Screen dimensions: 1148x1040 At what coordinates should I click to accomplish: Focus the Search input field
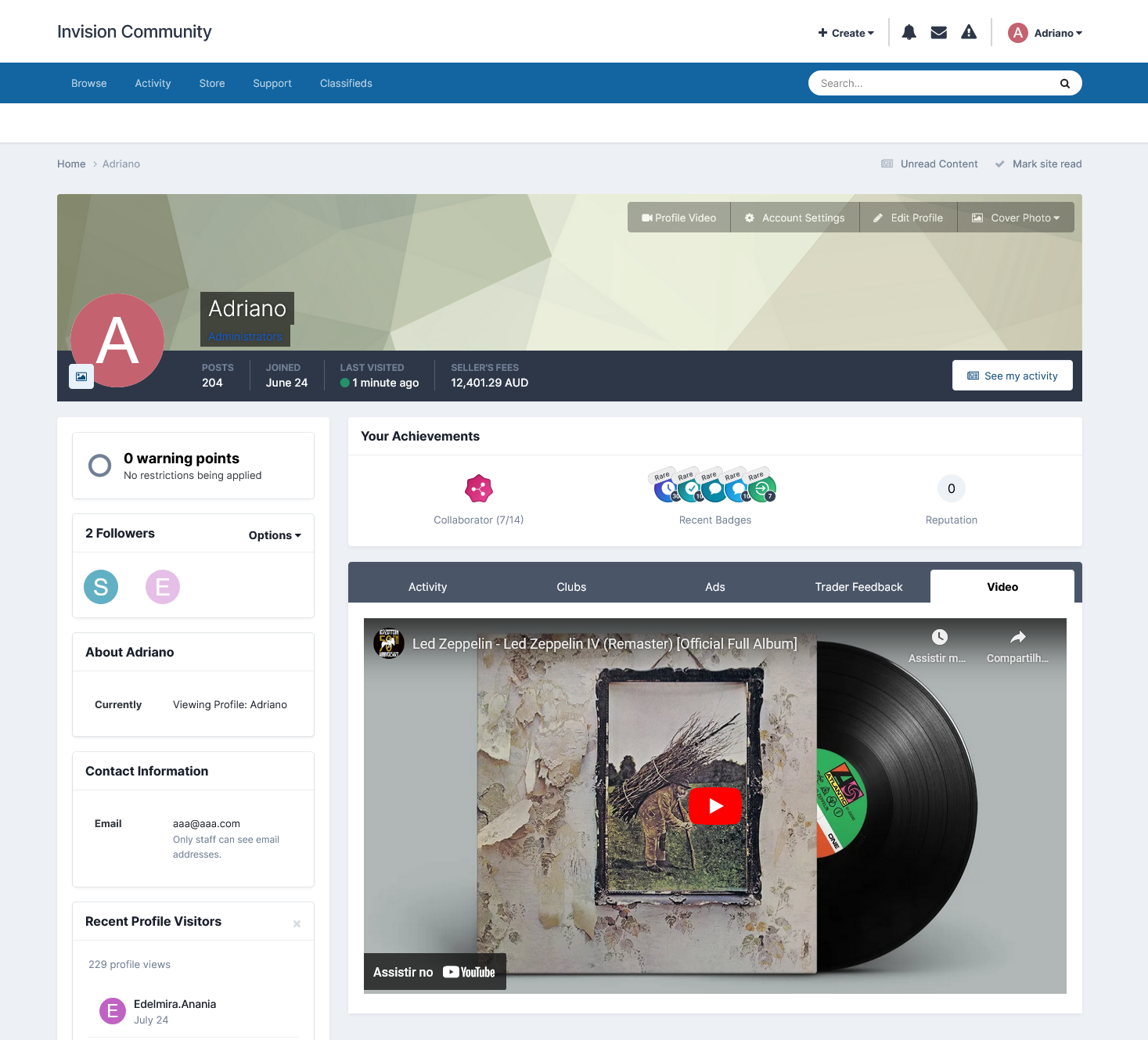coord(931,84)
